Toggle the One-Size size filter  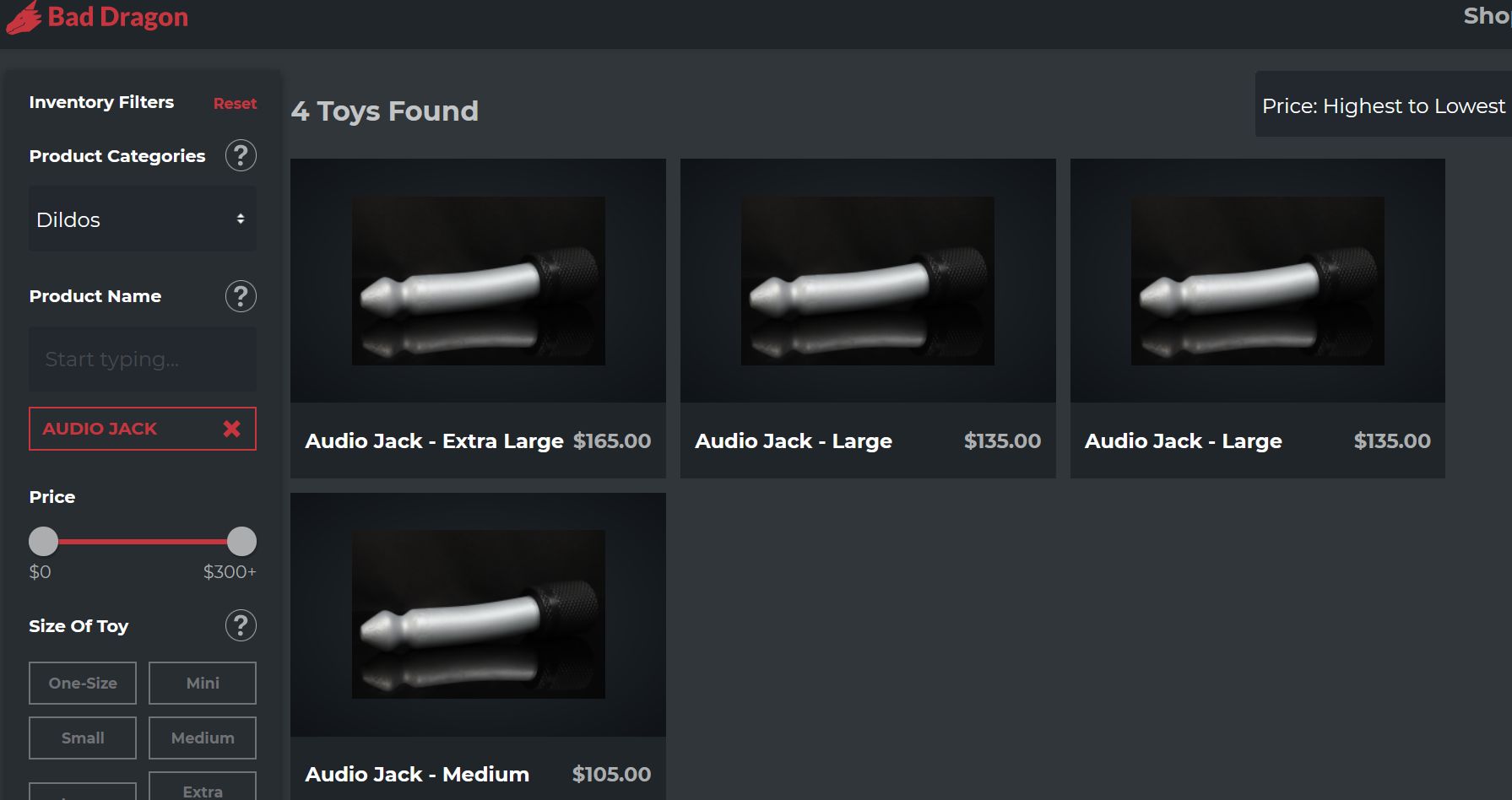[83, 683]
